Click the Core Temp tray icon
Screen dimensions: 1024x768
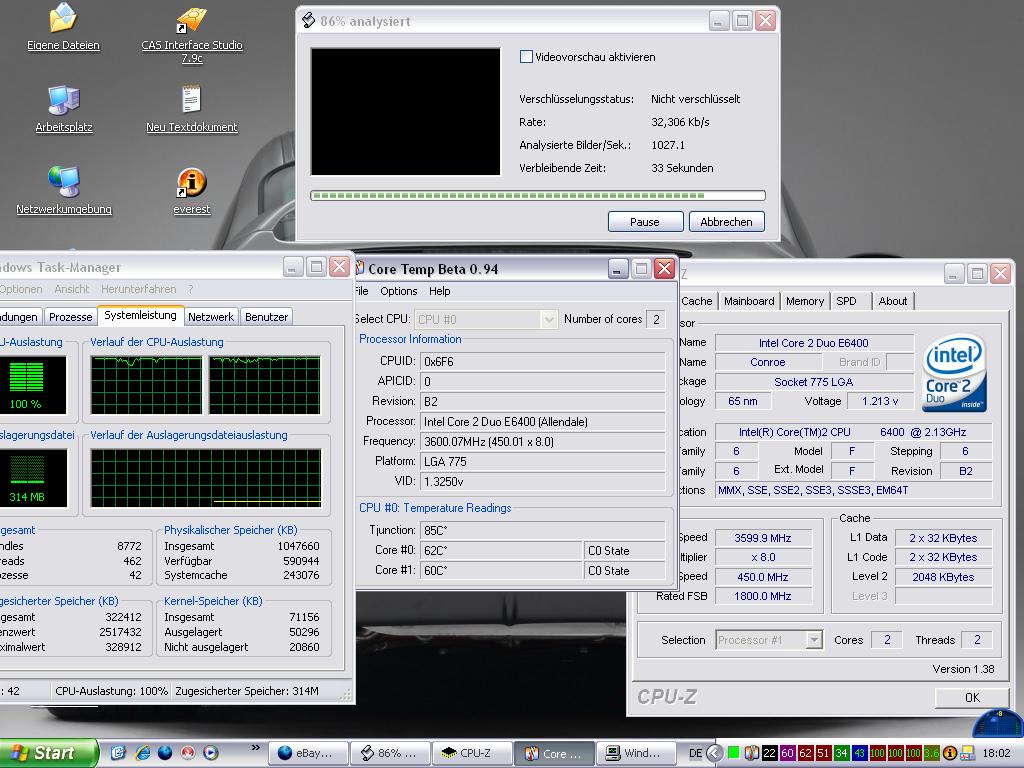[x=752, y=753]
